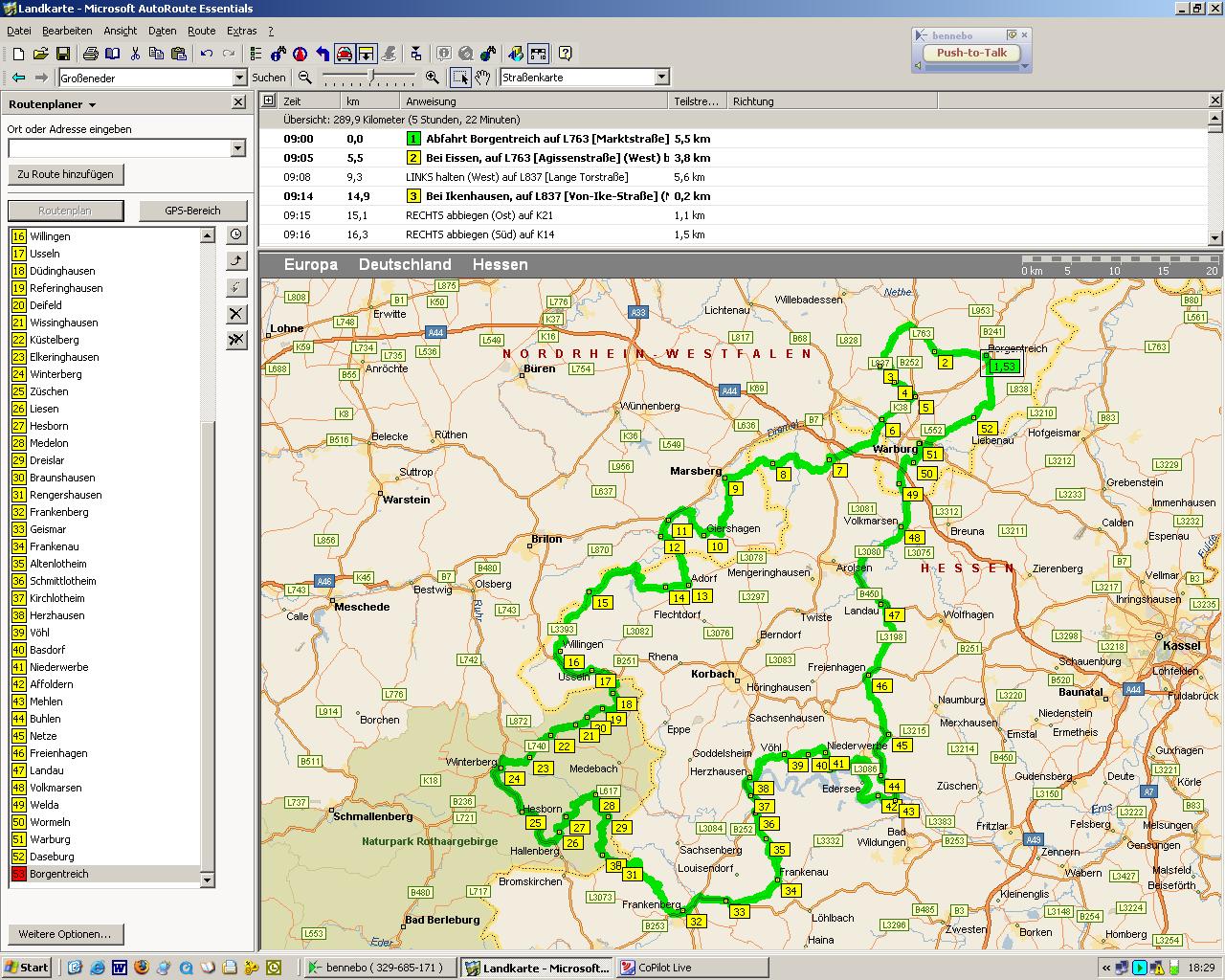Screen dimensions: 1225x980
Task: Go back to previous map view
Action: pos(18,78)
